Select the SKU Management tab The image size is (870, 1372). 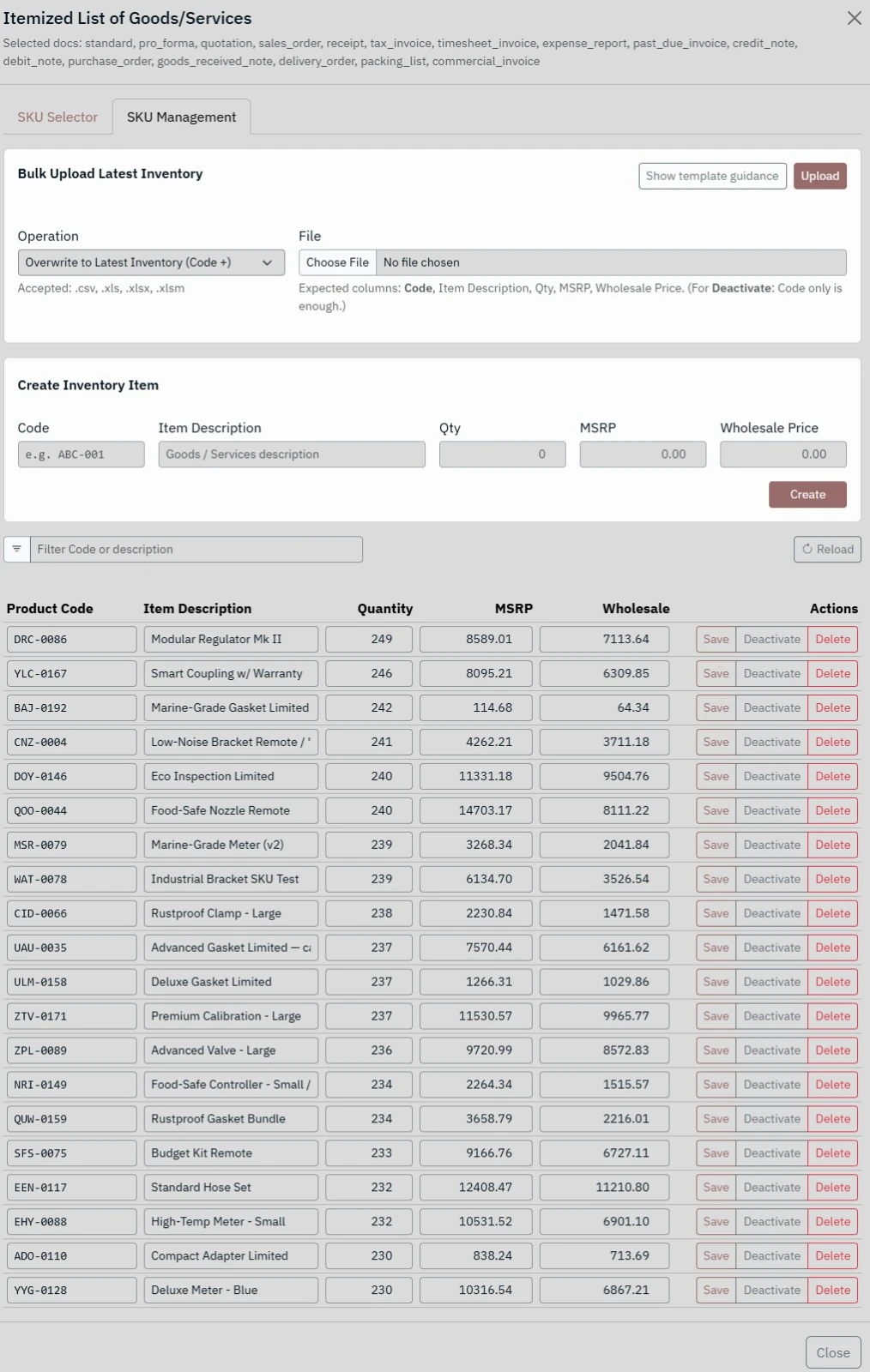[181, 117]
